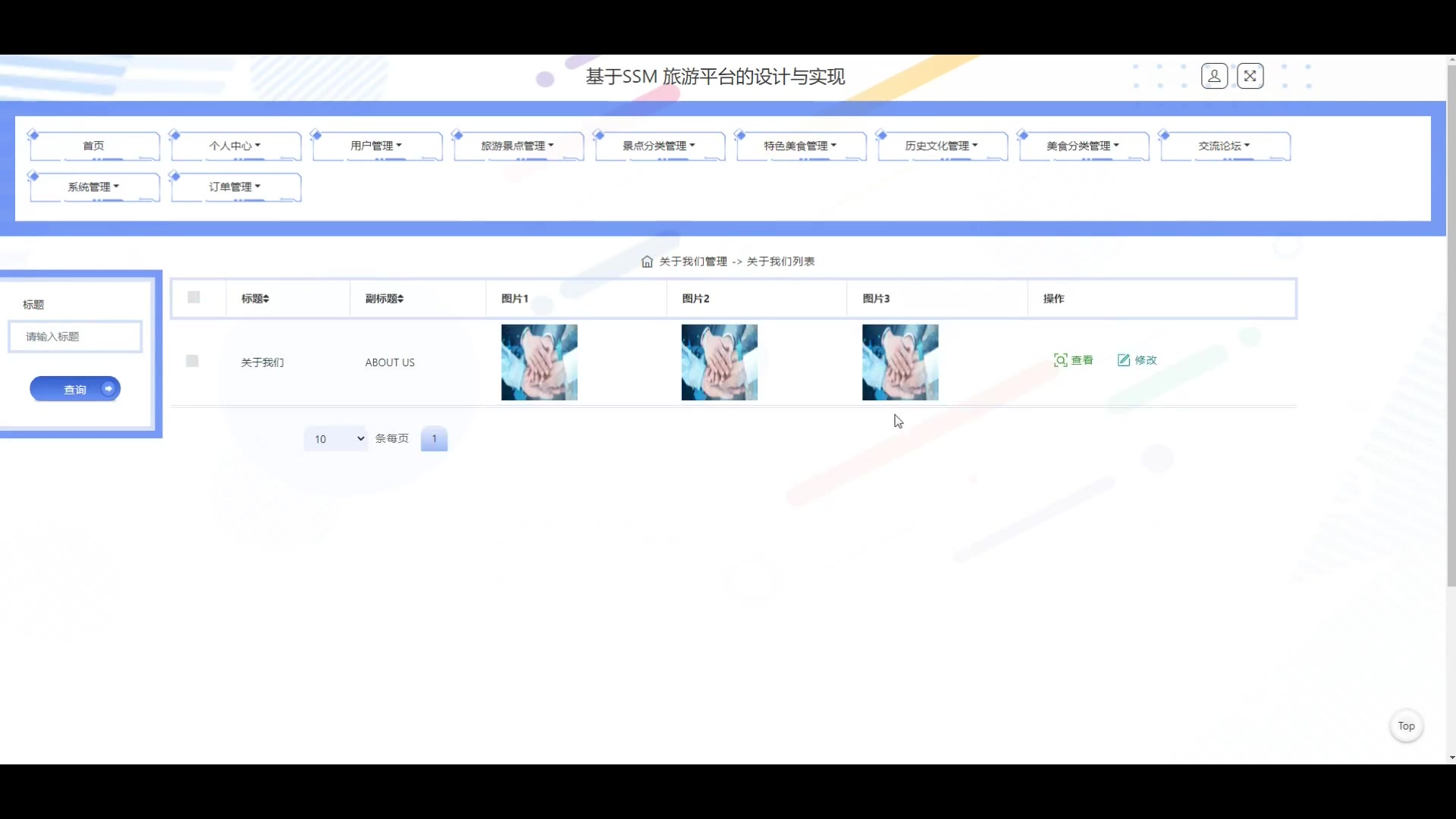Toggle the select-all header checkbox
Image resolution: width=1456 pixels, height=819 pixels.
click(194, 297)
